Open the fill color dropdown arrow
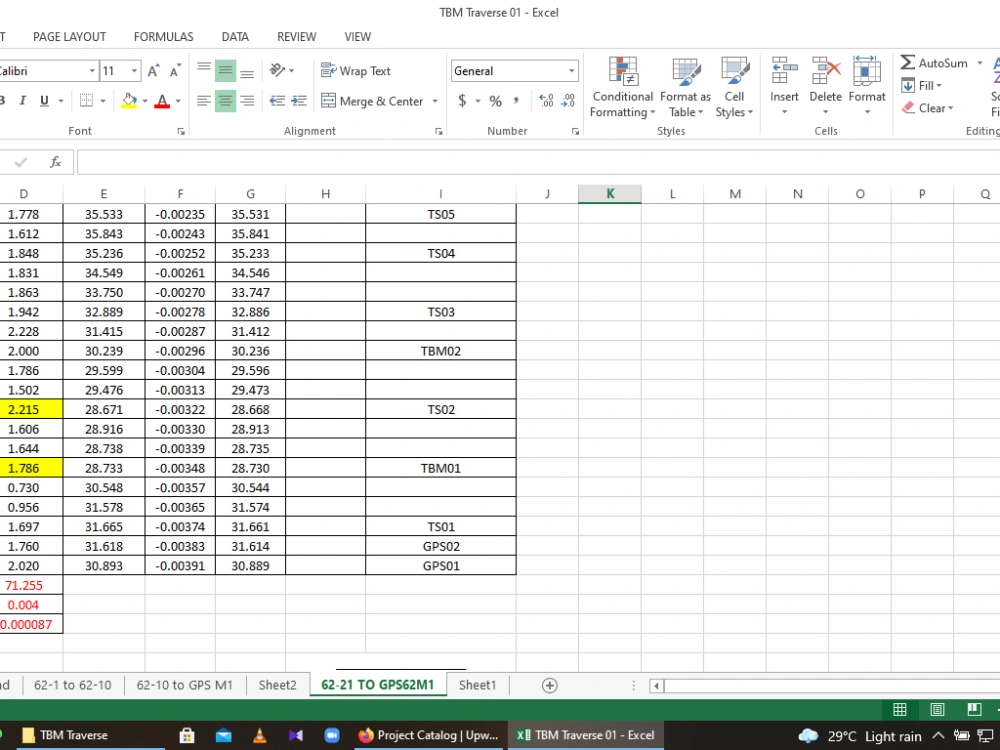1000x750 pixels. tap(145, 101)
